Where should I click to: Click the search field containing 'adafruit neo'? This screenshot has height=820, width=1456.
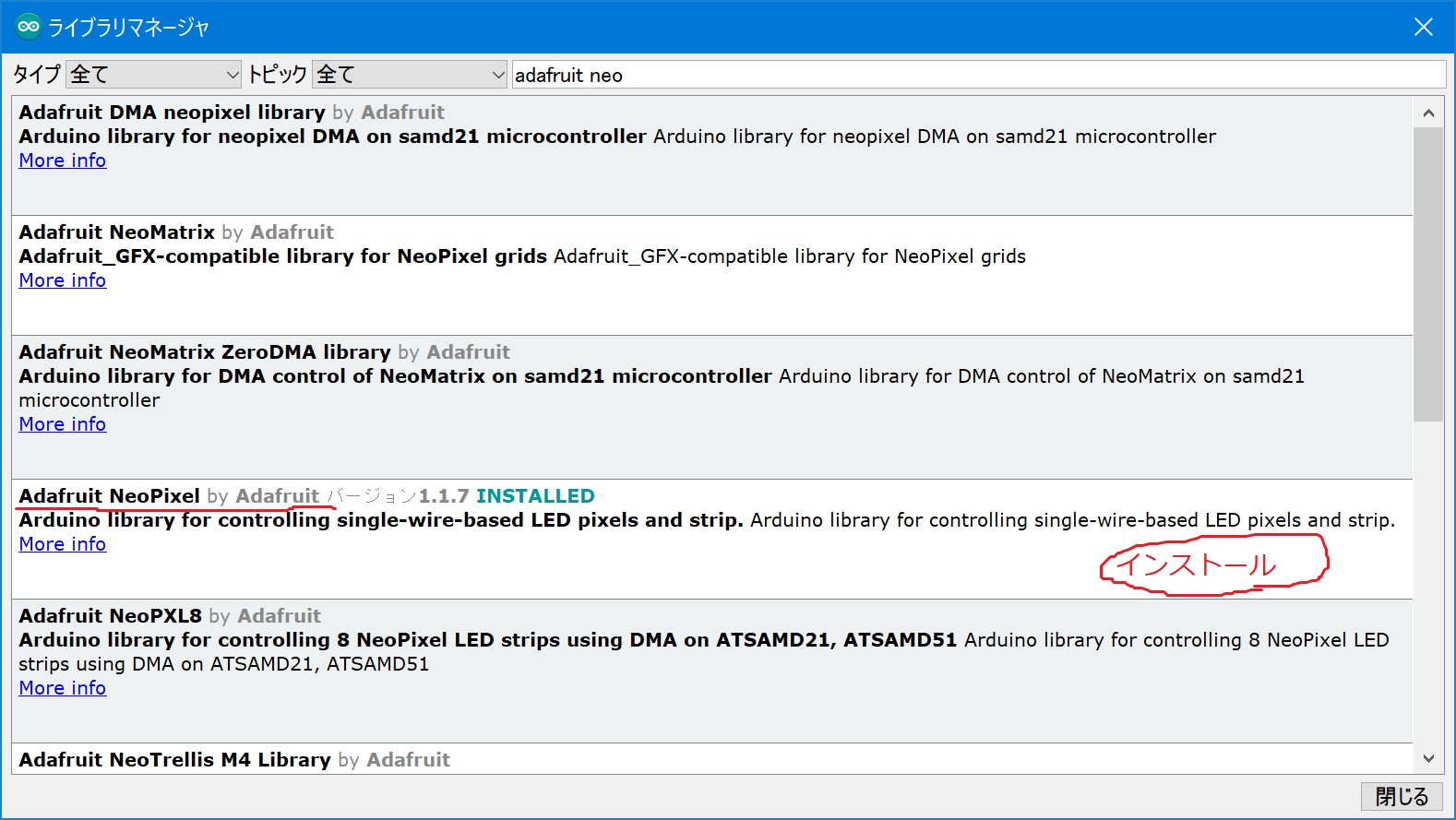tap(978, 75)
